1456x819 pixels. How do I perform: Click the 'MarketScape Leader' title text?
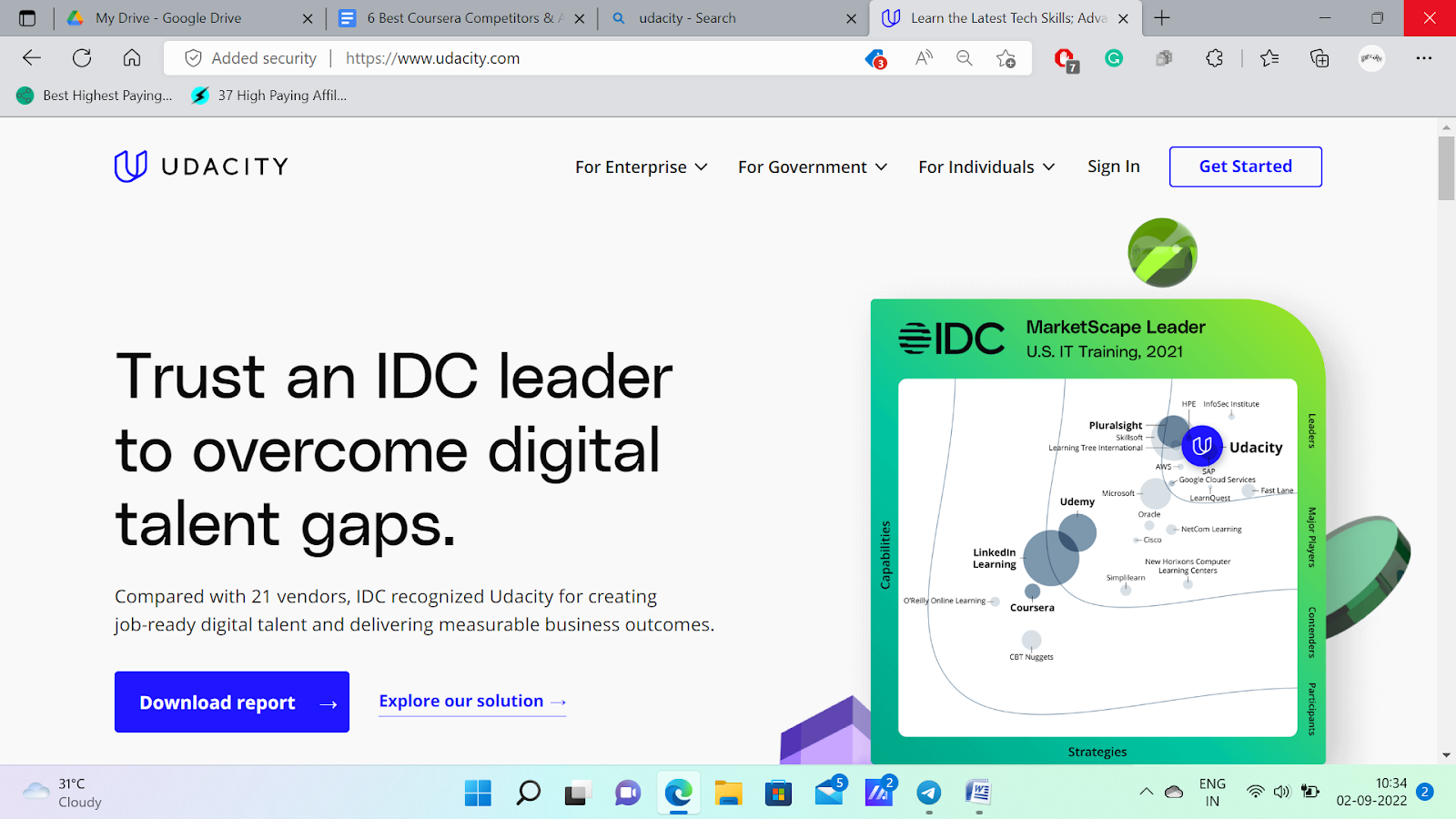click(1116, 327)
